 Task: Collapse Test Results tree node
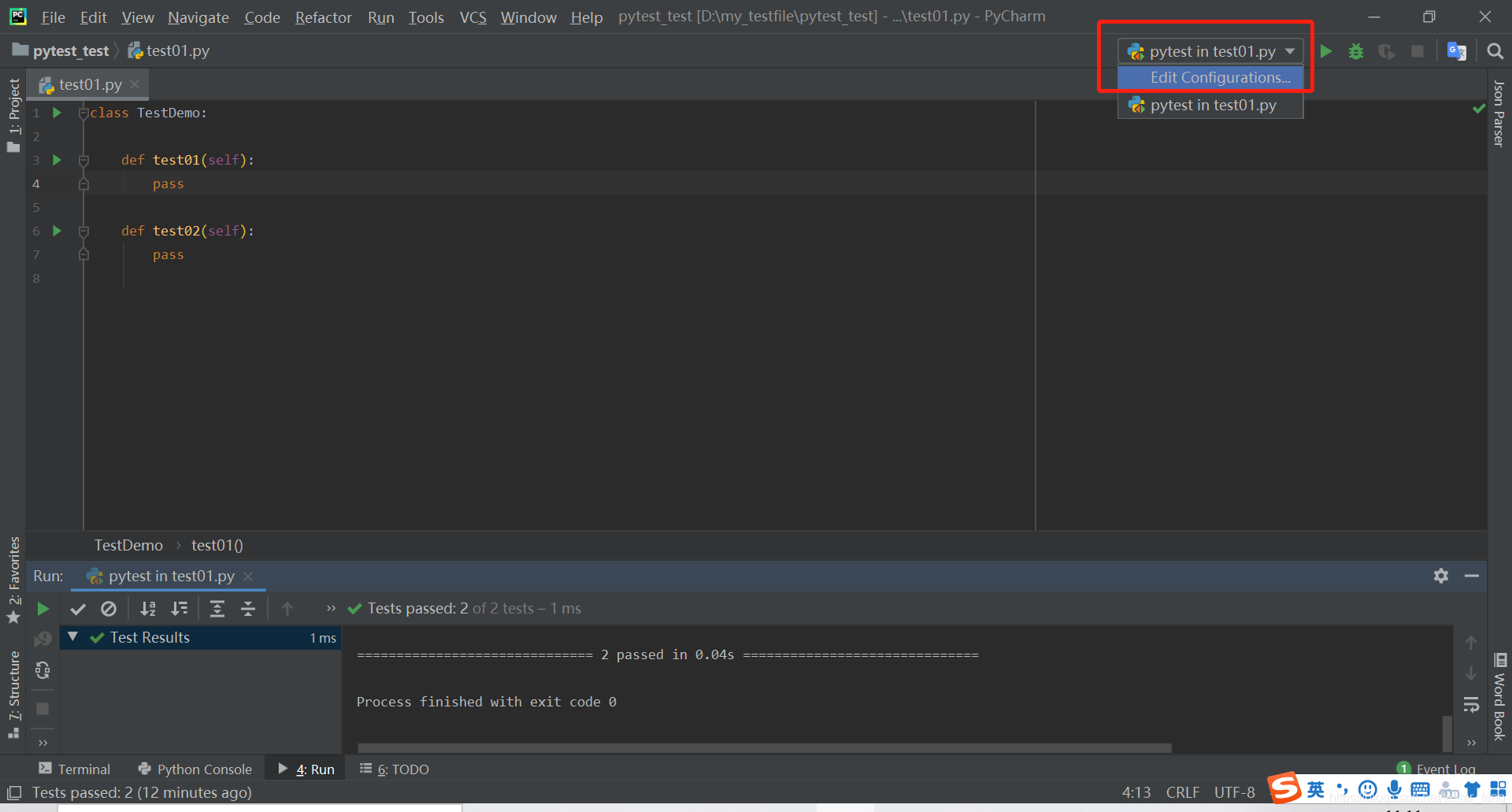coord(73,636)
